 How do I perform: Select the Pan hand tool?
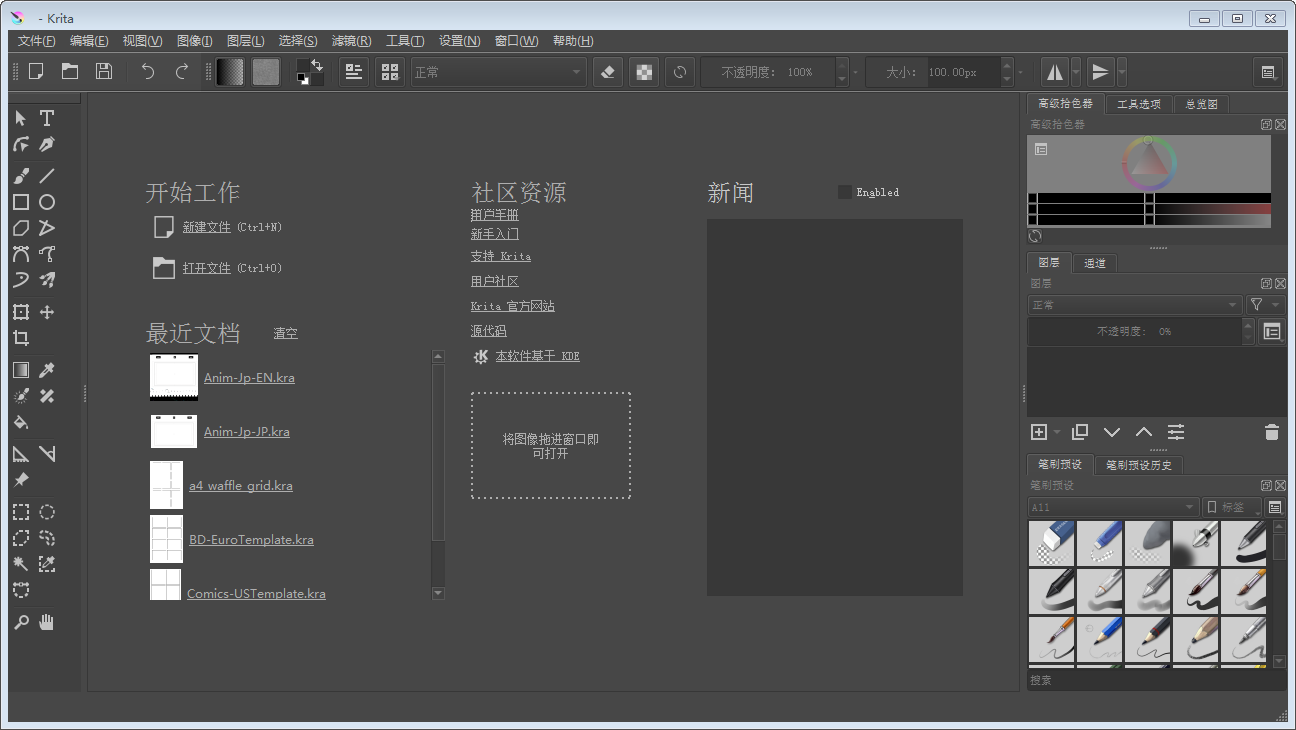coord(47,622)
